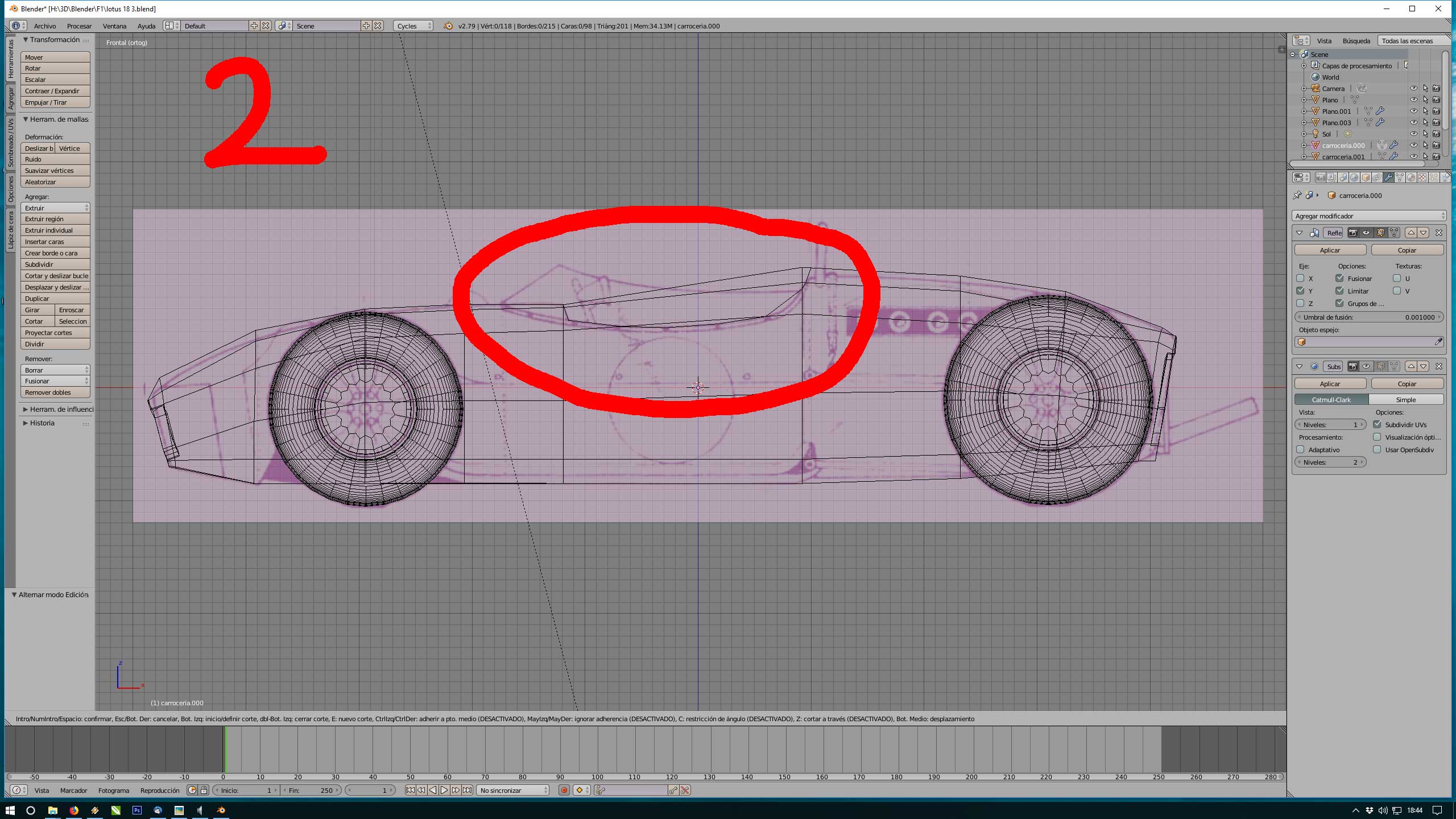The image size is (1456, 819).
Task: Click the Umbral de fusión value slider
Action: pos(1368,317)
